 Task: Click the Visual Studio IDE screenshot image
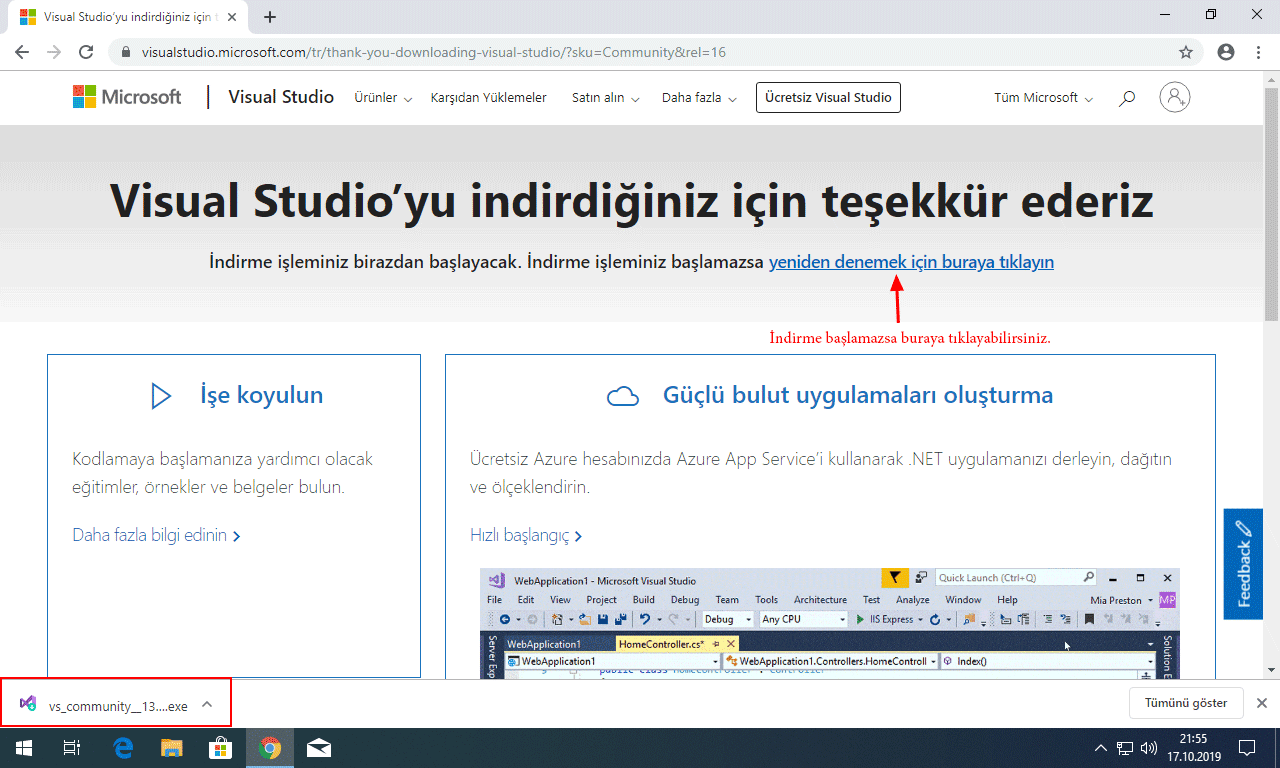pyautogui.click(x=829, y=624)
